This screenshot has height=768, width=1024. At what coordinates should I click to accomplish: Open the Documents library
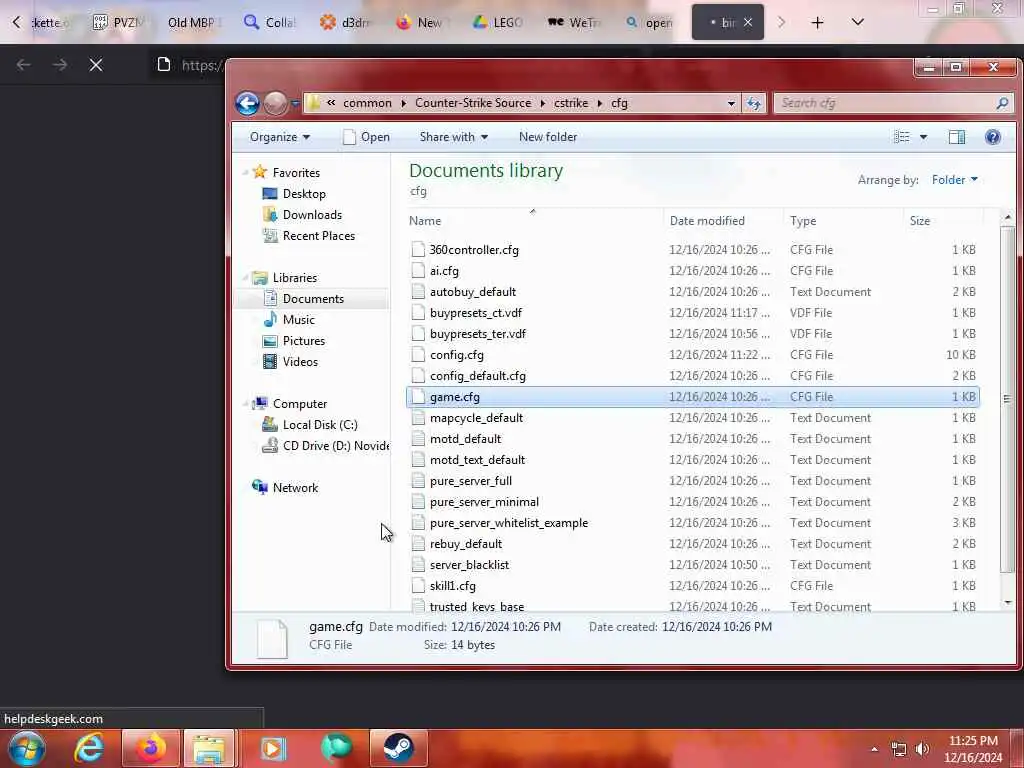(313, 298)
